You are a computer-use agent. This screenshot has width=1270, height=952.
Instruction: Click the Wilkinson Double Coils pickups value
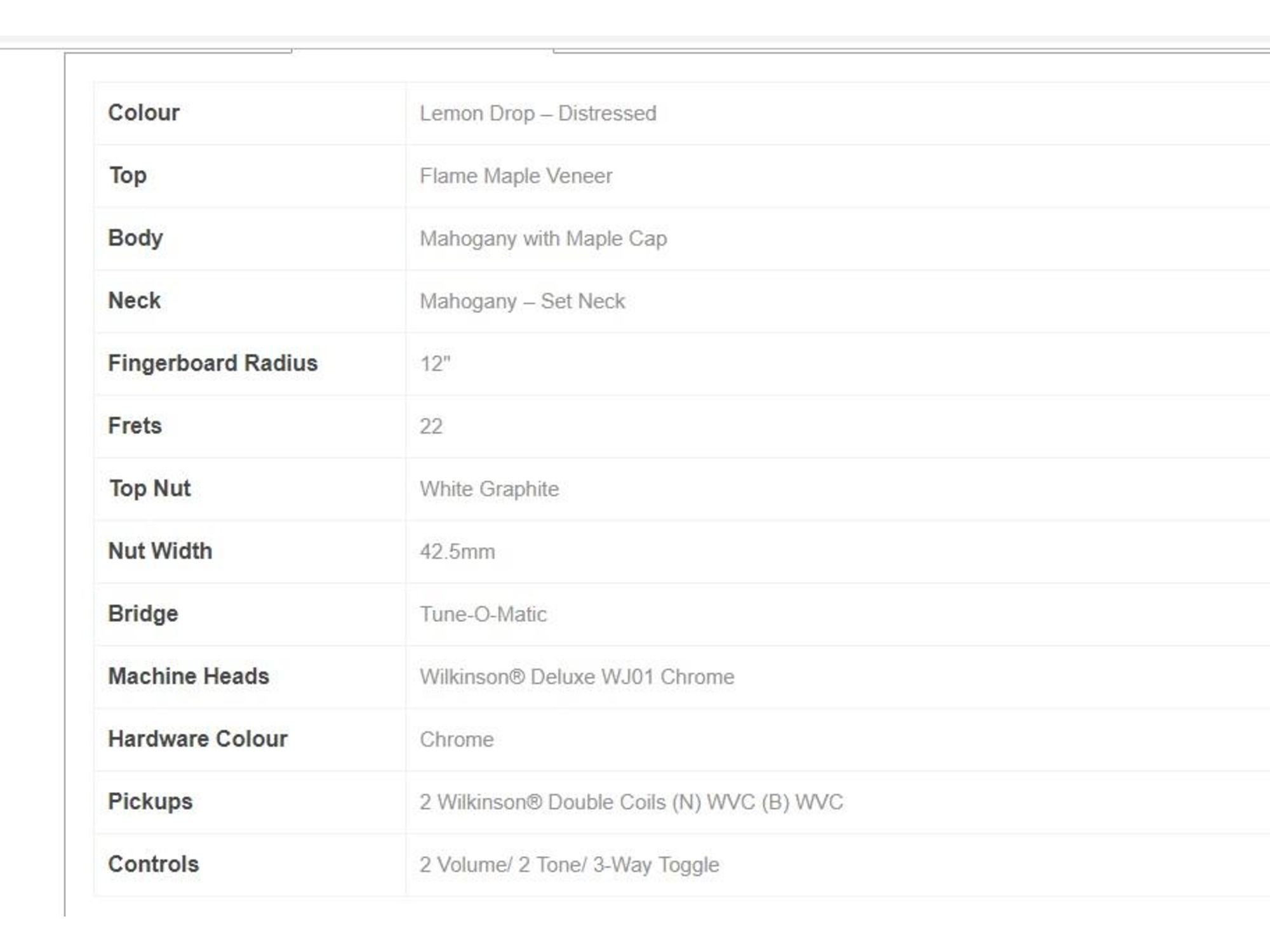(631, 802)
